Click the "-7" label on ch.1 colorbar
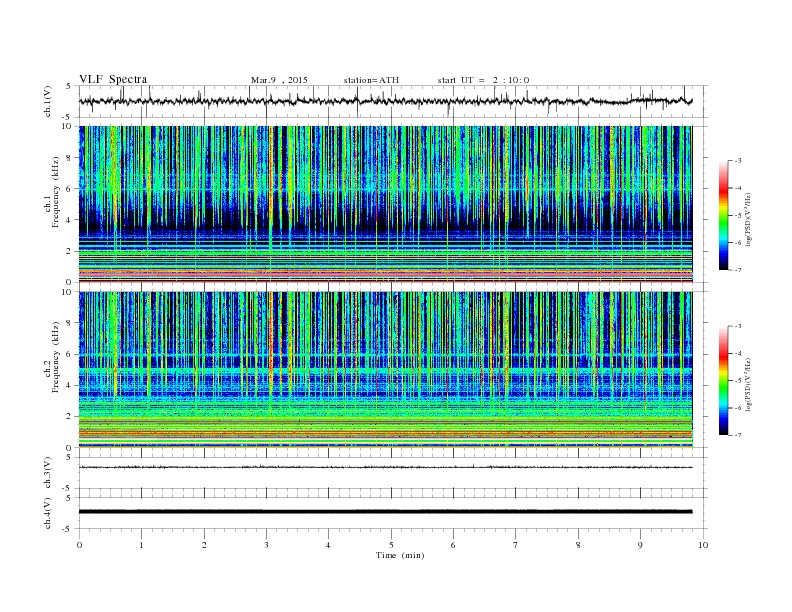Screen dimensions: 792x612 (738, 270)
